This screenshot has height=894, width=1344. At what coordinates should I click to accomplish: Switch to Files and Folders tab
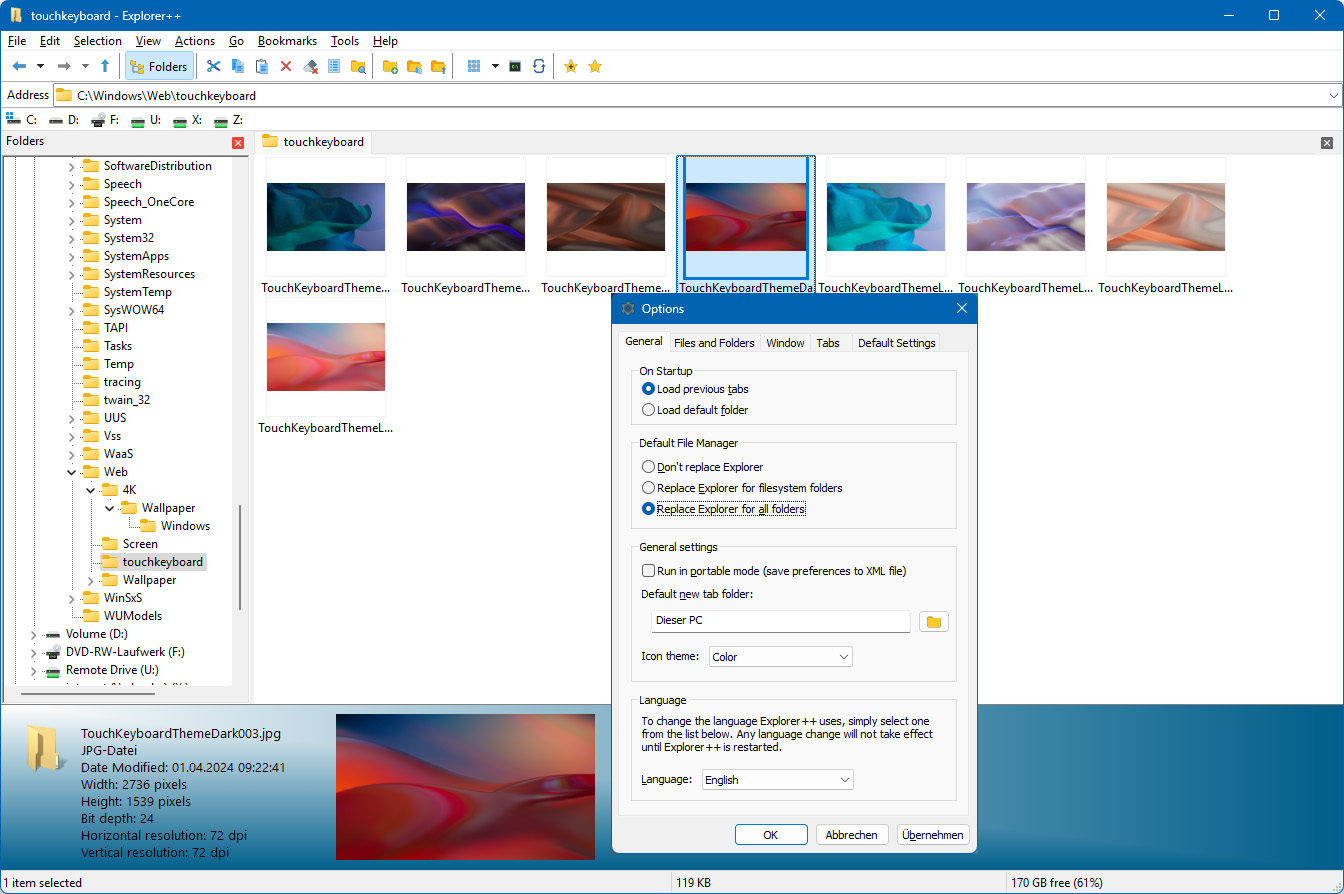714,343
